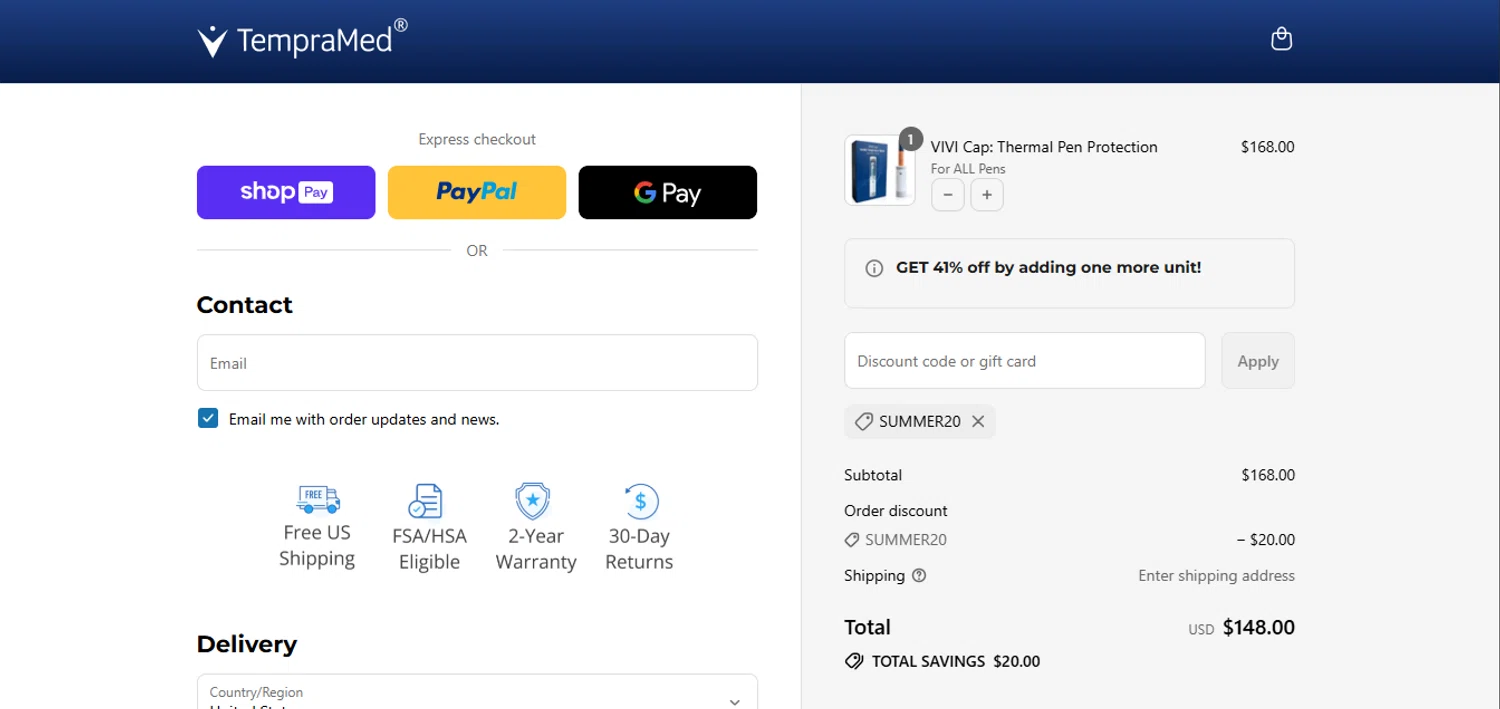
Task: Click the Total Savings tag icon
Action: pos(854,661)
